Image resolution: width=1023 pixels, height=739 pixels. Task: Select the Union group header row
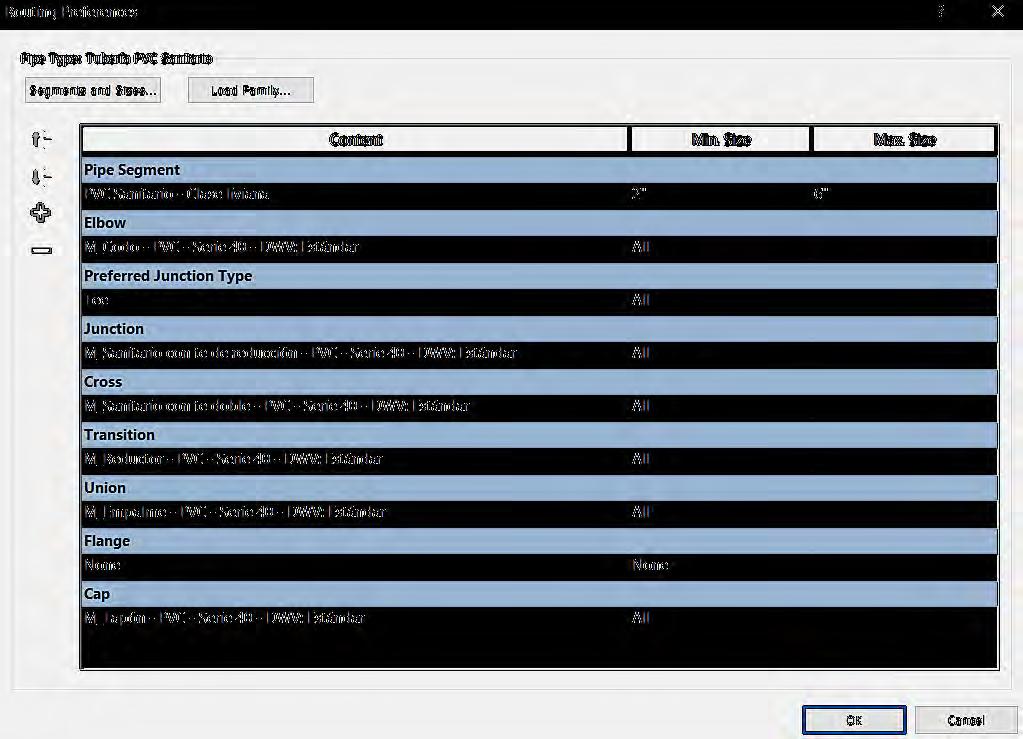[539, 488]
